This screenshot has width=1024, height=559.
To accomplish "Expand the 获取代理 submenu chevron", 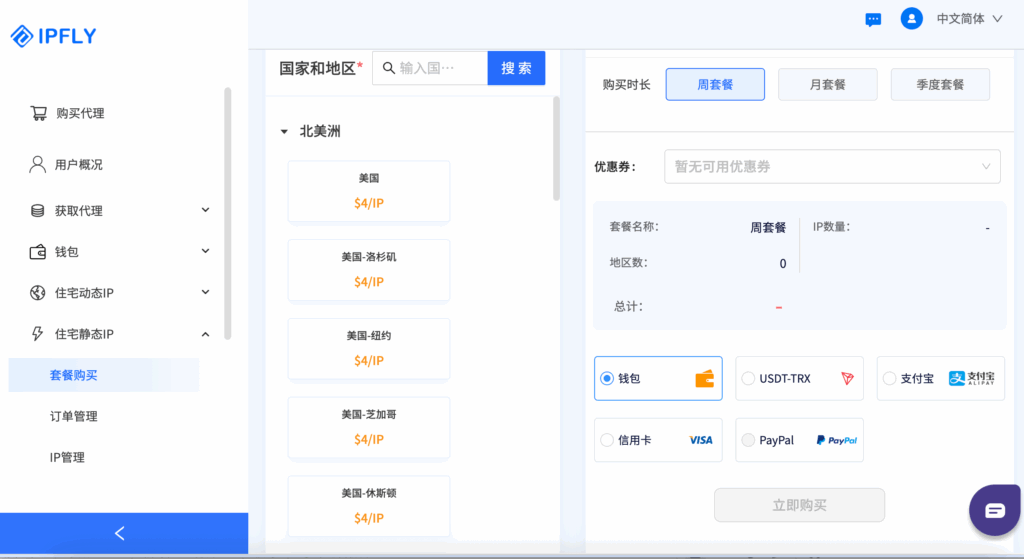I will tap(205, 210).
